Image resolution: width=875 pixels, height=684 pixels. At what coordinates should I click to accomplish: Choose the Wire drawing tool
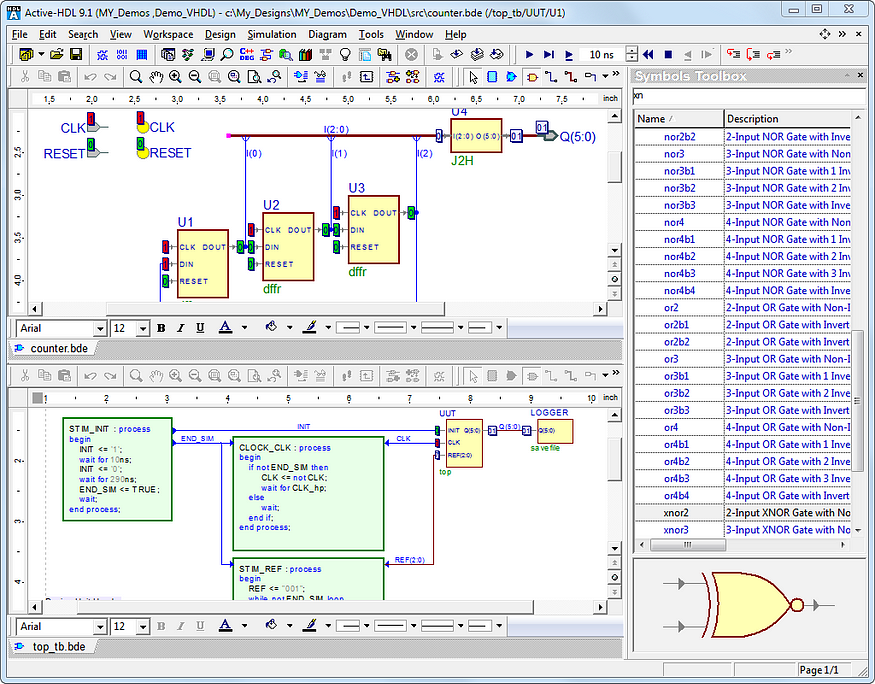(551, 76)
